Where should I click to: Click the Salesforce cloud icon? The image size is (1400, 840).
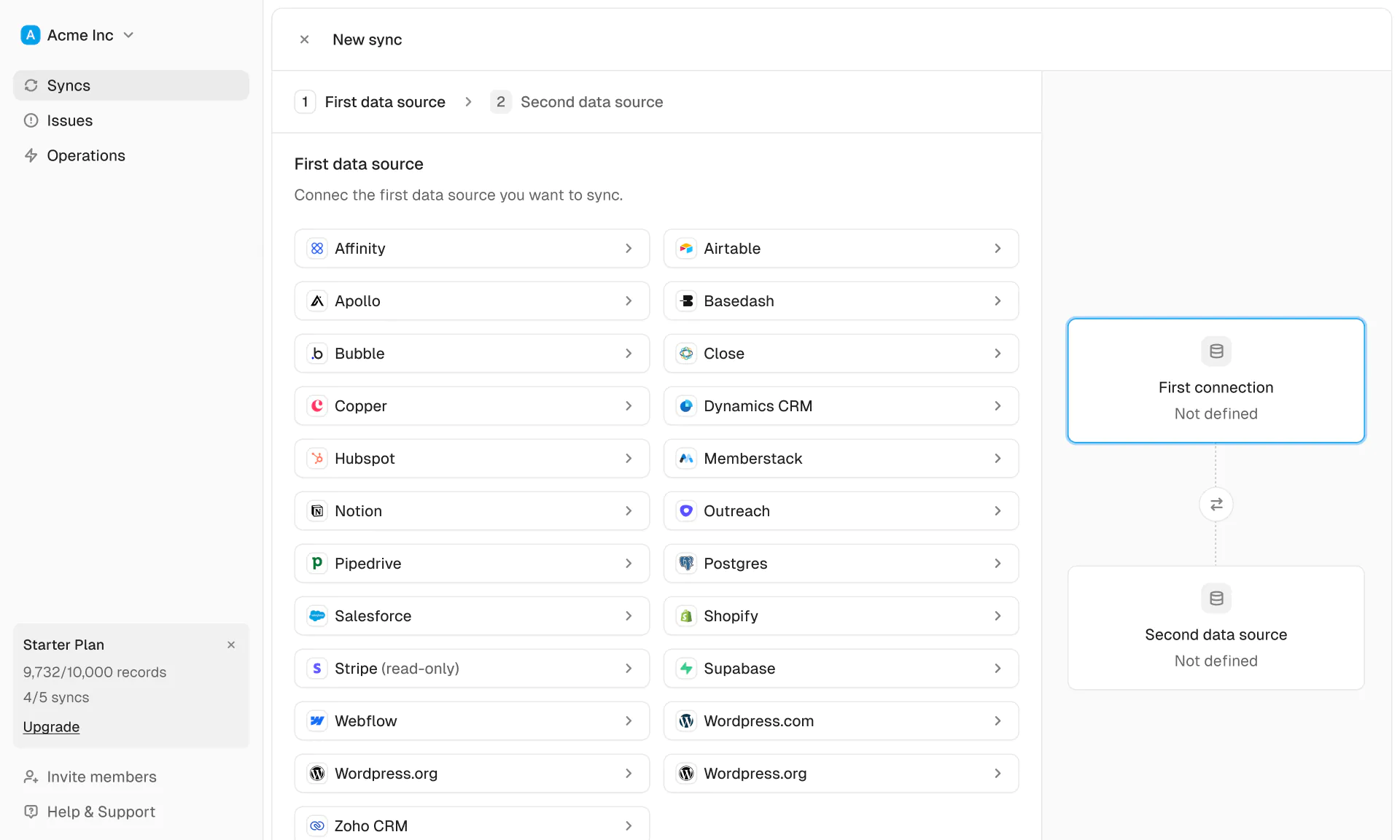316,616
